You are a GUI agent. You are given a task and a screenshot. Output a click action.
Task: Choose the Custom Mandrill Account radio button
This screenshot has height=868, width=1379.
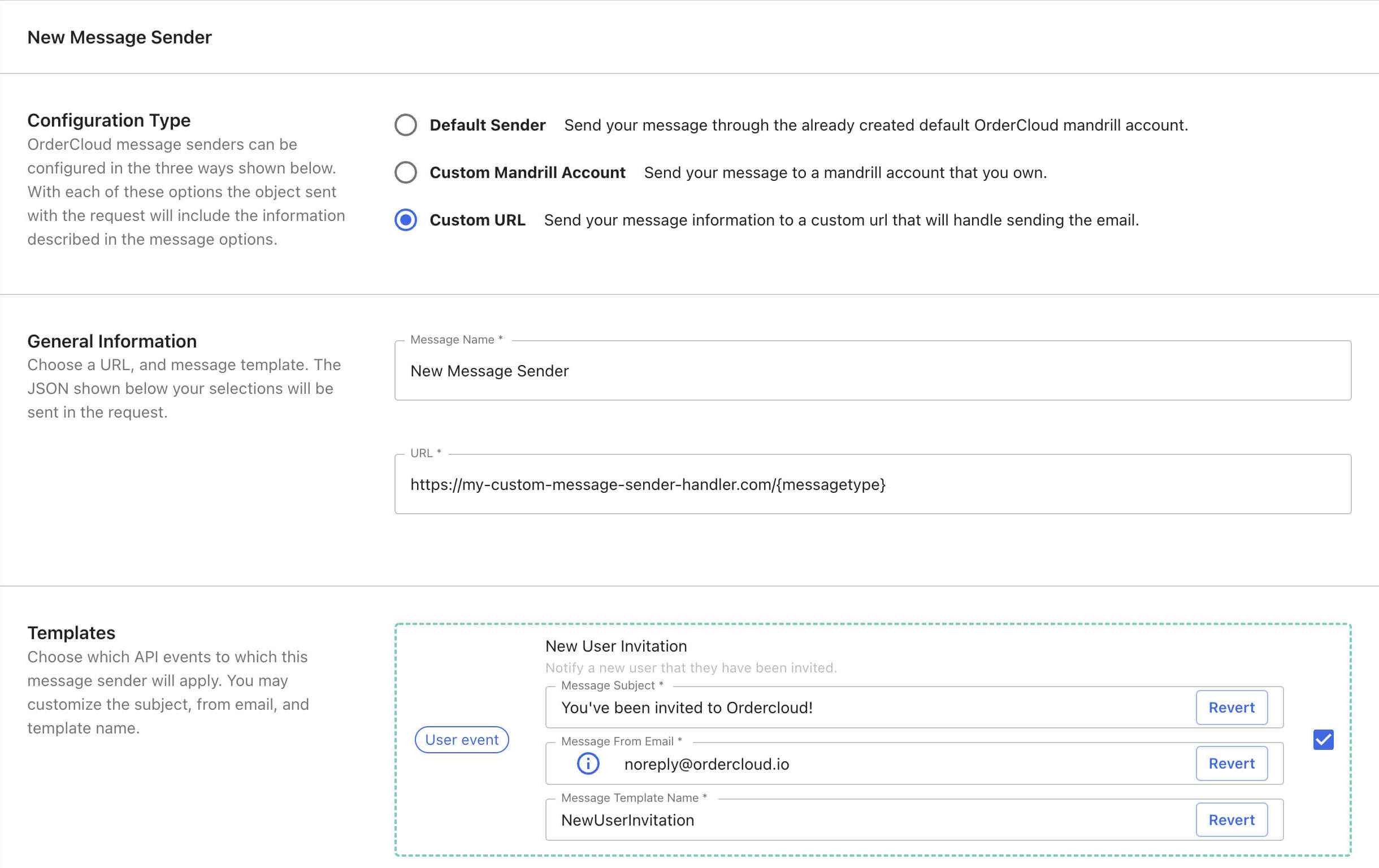(x=405, y=172)
